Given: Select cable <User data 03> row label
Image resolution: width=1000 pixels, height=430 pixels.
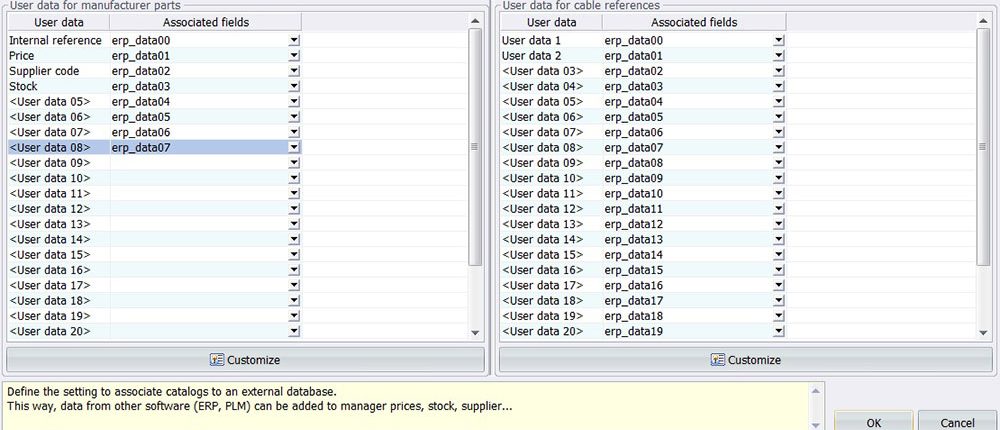Looking at the screenshot, I should 543,71.
